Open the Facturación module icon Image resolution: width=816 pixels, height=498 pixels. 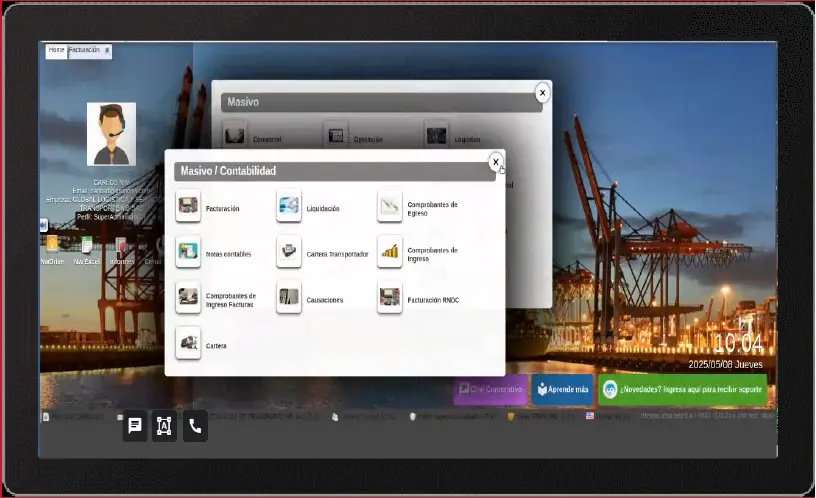point(188,206)
